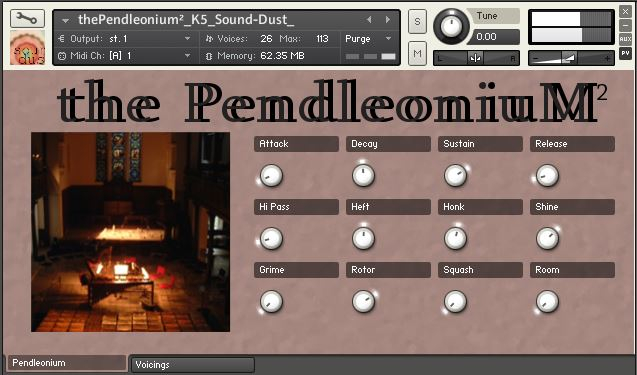This screenshot has width=637, height=375.
Task: Open instrument edit mode via wrench icon
Action: pyautogui.click(x=27, y=18)
